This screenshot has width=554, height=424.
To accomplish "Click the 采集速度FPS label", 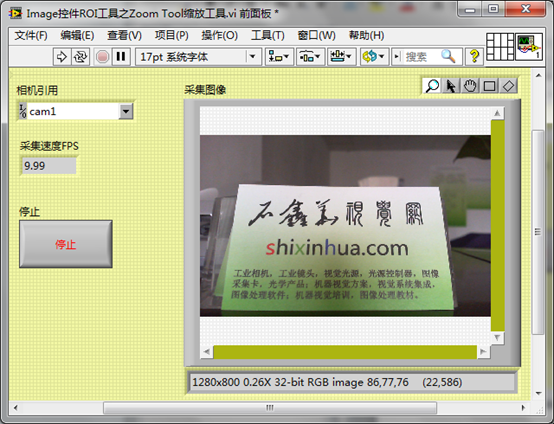I will click(x=49, y=146).
